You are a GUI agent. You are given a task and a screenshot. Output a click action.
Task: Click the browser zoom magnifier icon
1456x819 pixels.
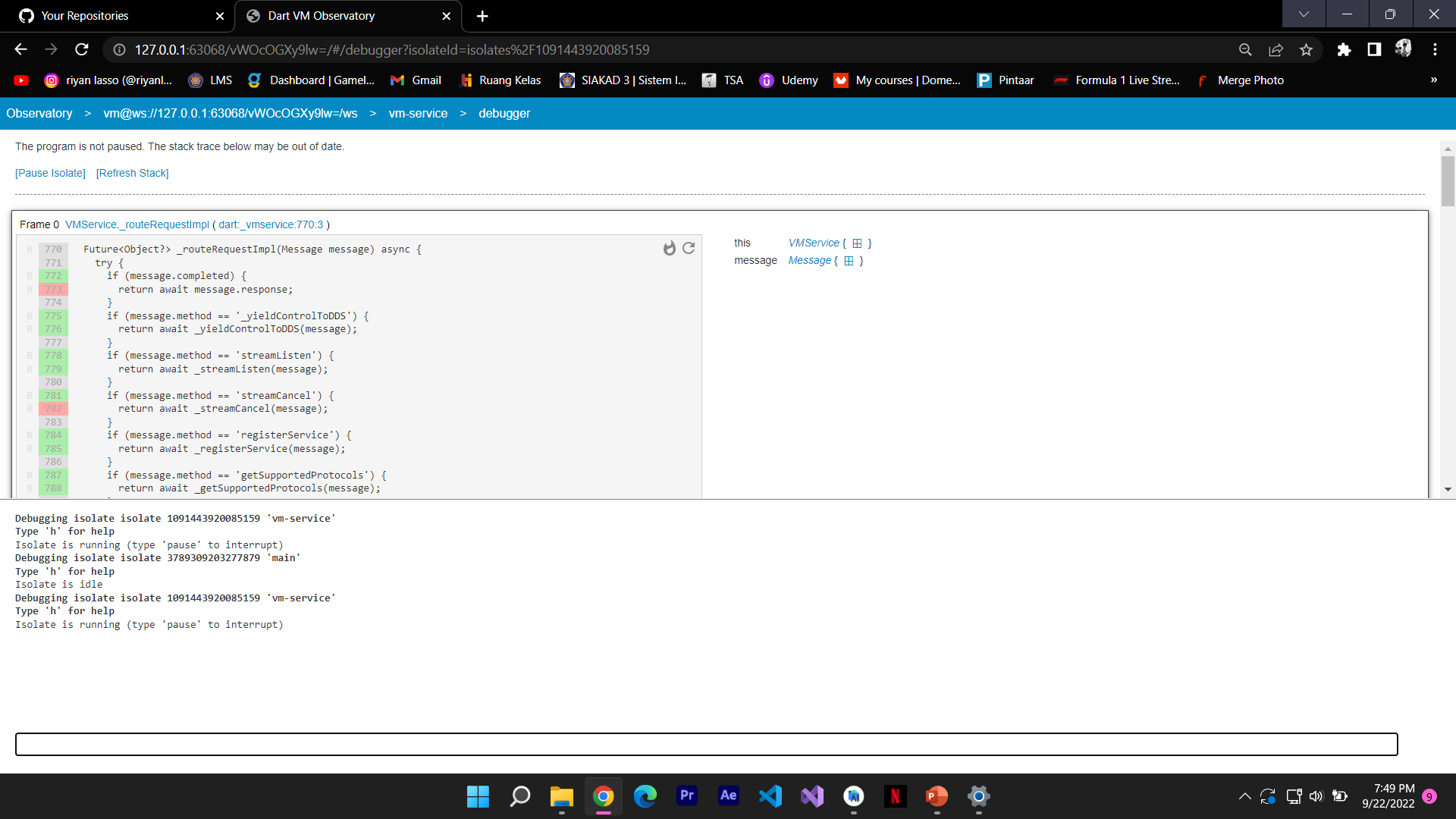pyautogui.click(x=1245, y=50)
